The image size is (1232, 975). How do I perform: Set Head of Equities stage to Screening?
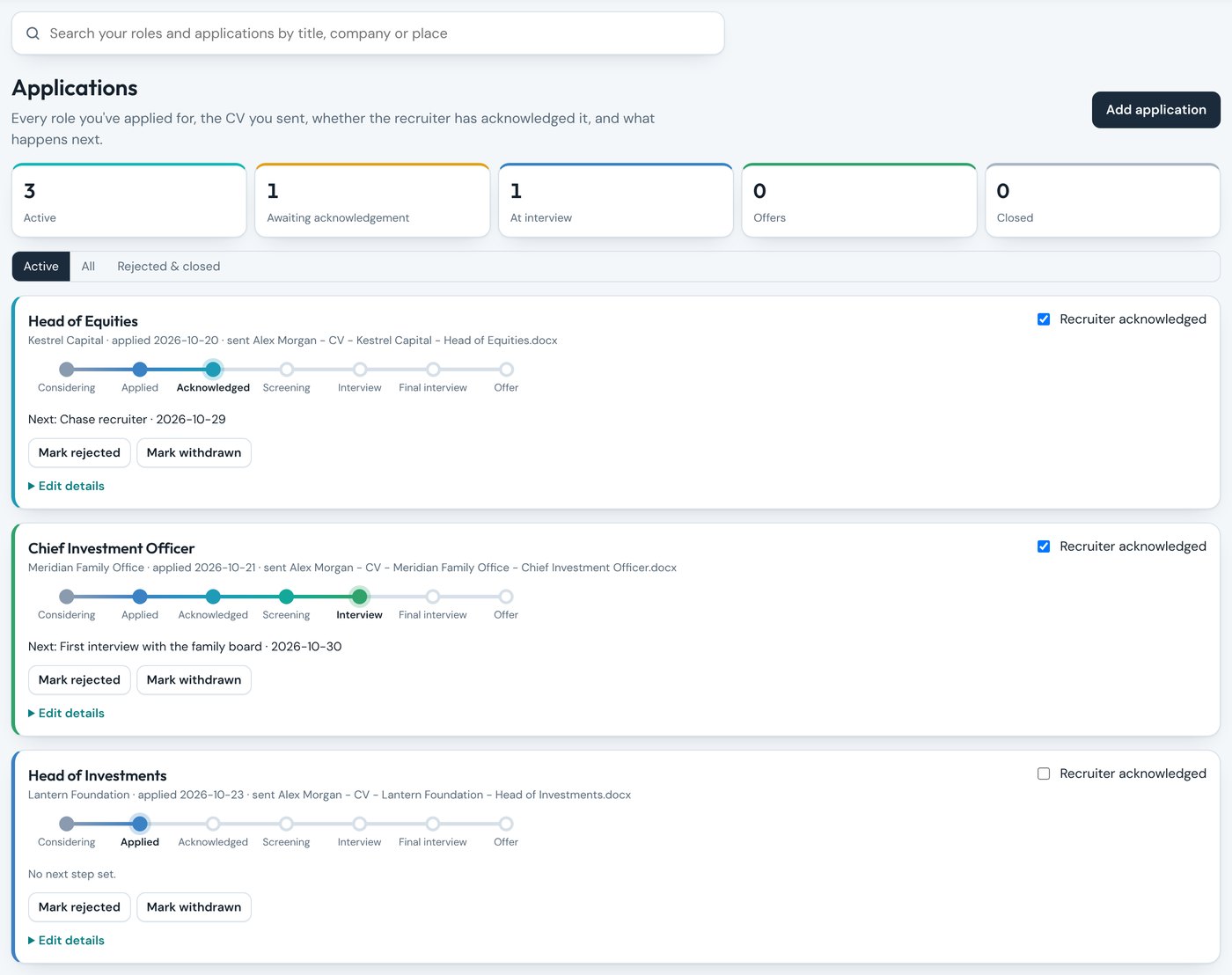coord(286,370)
